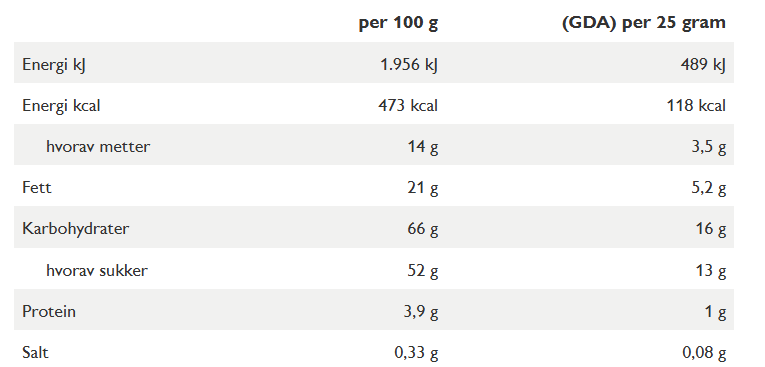Select the 'hvorav sukker' row label

pyautogui.click(x=97, y=270)
